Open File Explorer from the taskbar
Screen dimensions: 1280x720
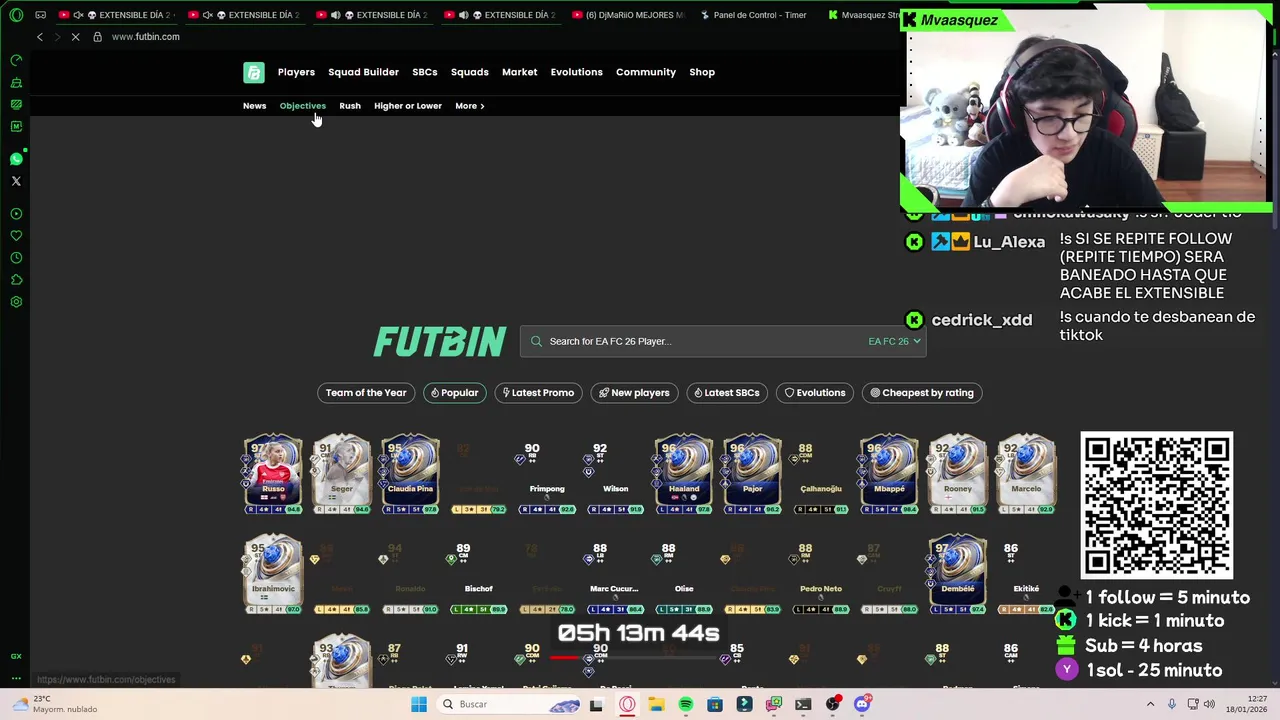click(x=656, y=704)
